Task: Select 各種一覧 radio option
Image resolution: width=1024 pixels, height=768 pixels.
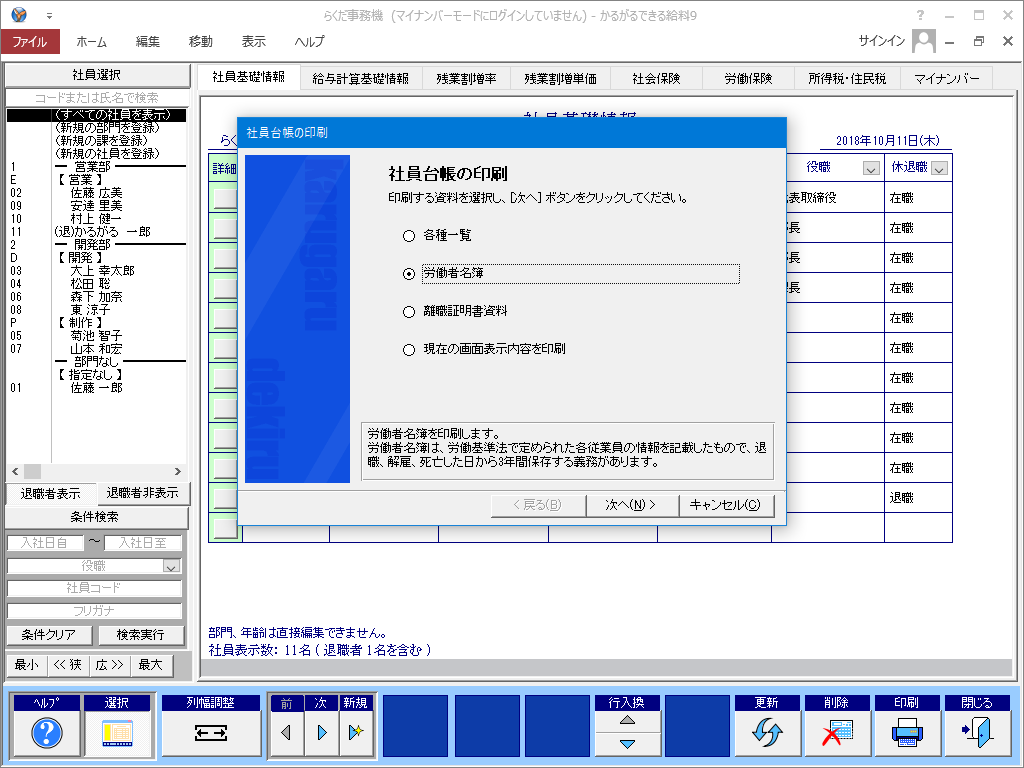Action: [409, 236]
